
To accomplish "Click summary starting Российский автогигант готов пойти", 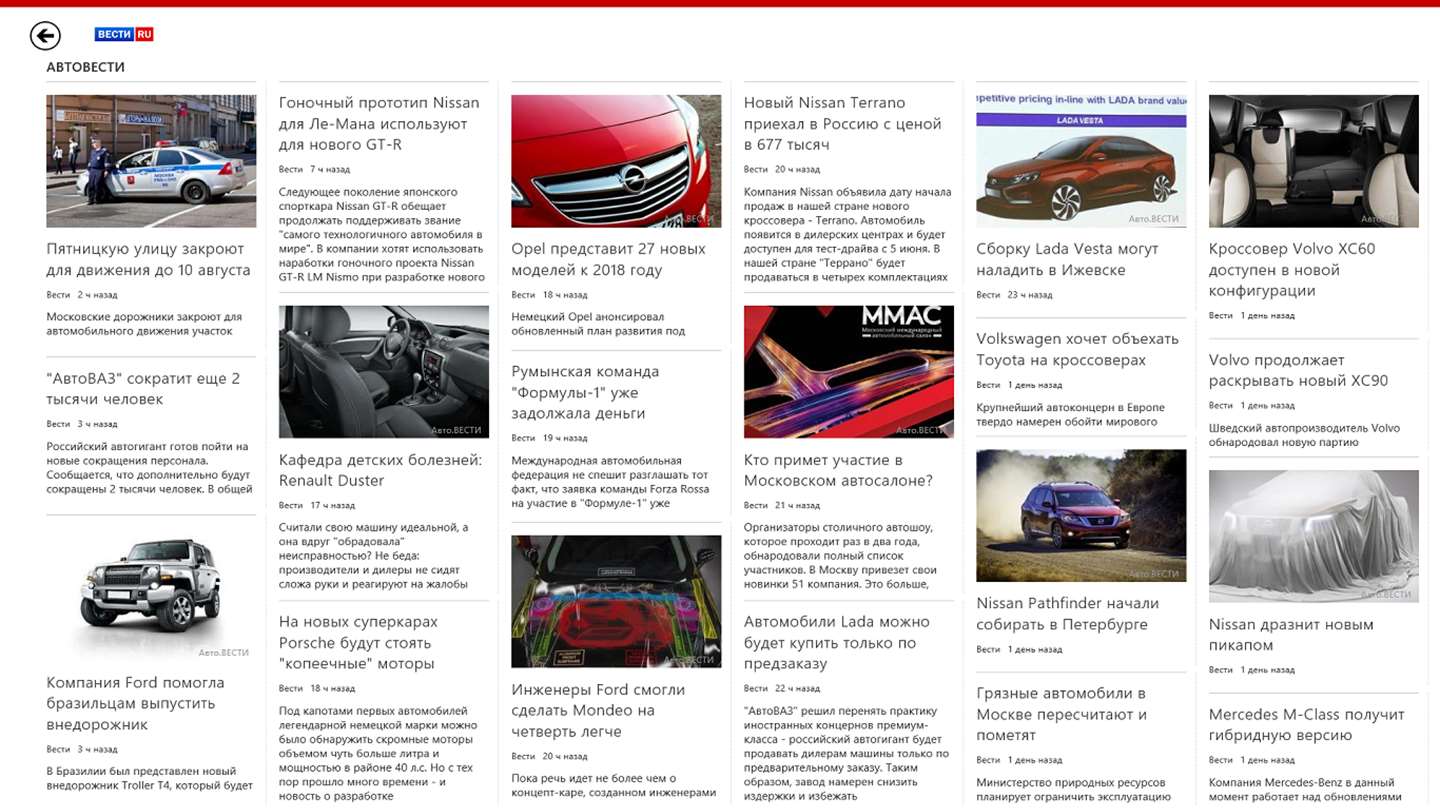I will 149,468.
